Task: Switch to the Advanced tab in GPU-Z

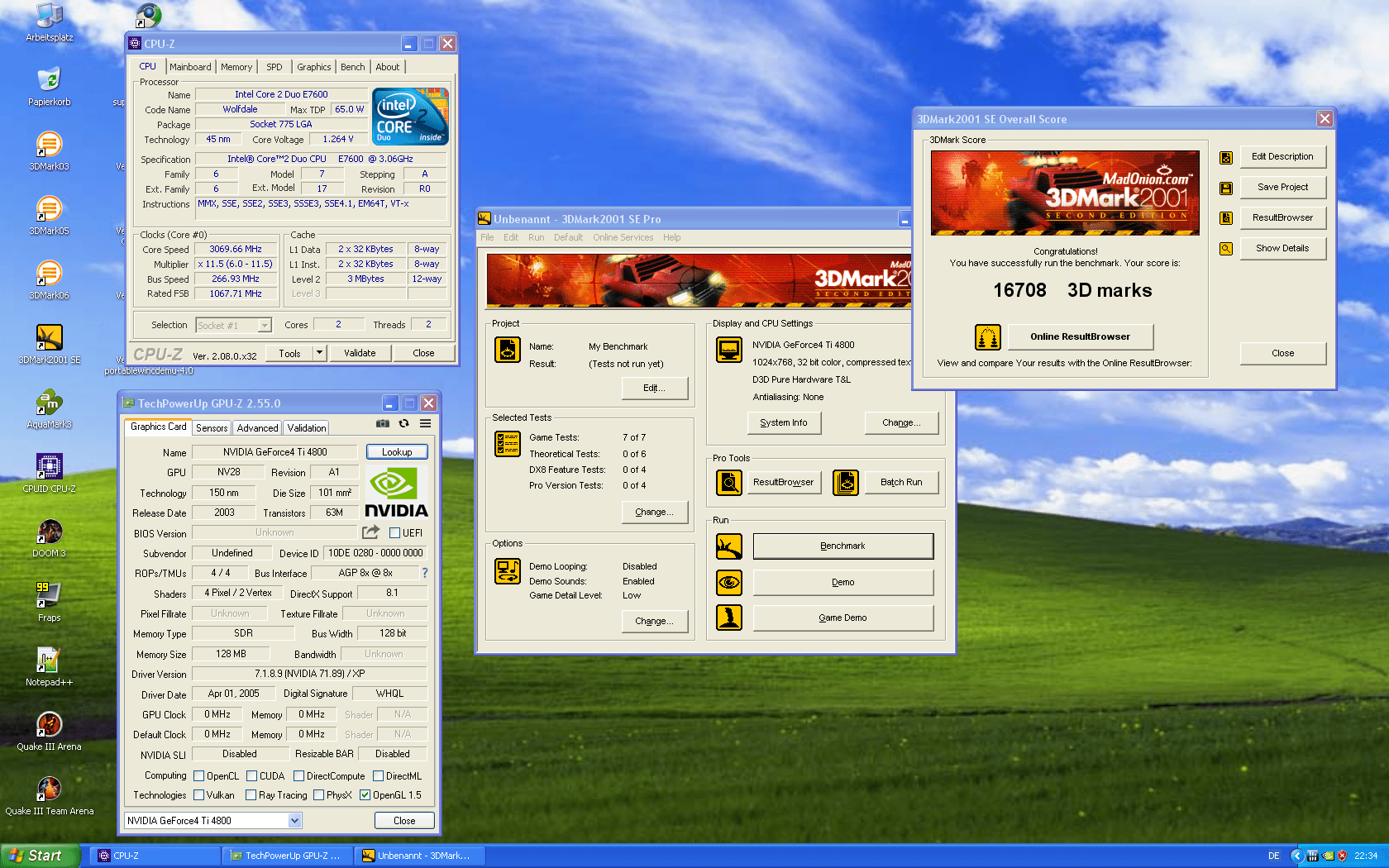Action: [x=258, y=428]
